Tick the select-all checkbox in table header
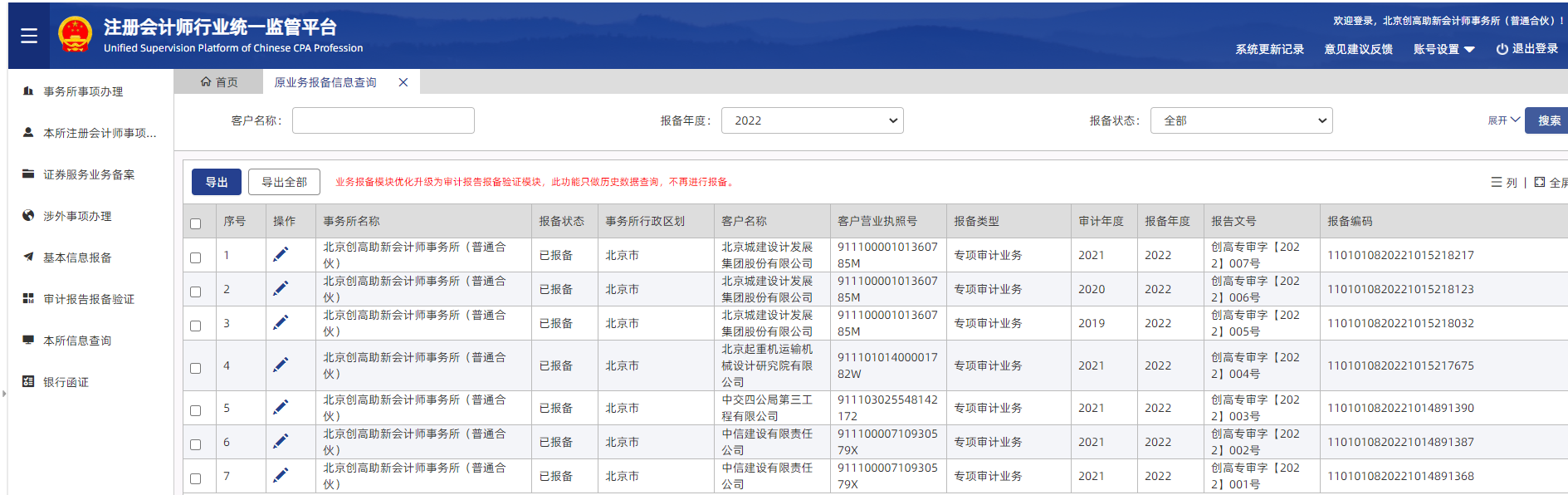1568x495 pixels. tap(196, 223)
